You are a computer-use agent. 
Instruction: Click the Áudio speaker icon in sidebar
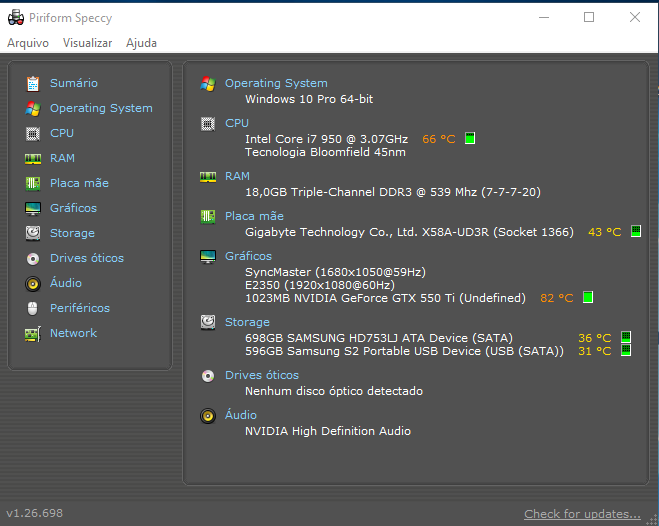point(33,284)
